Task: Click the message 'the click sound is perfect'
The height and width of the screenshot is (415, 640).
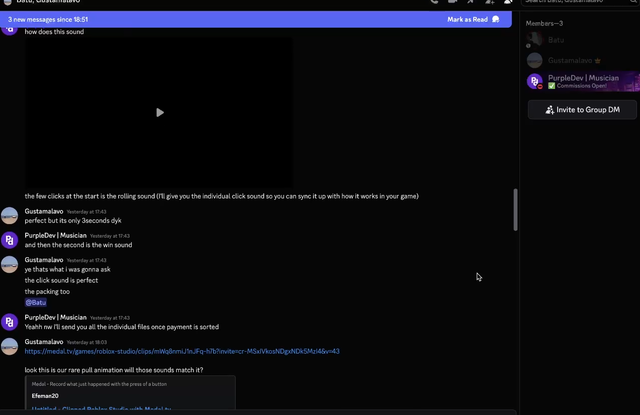Action: (x=61, y=280)
